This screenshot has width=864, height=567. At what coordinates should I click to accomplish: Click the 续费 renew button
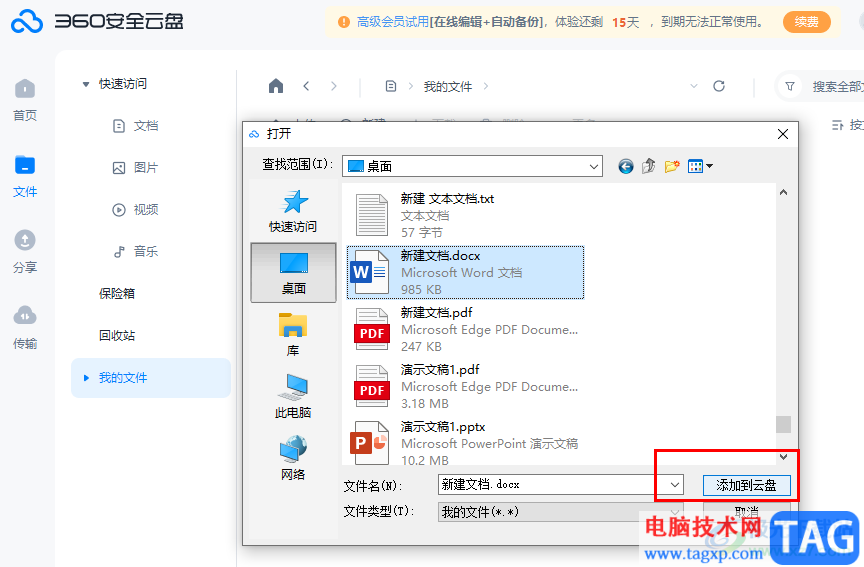pyautogui.click(x=806, y=22)
